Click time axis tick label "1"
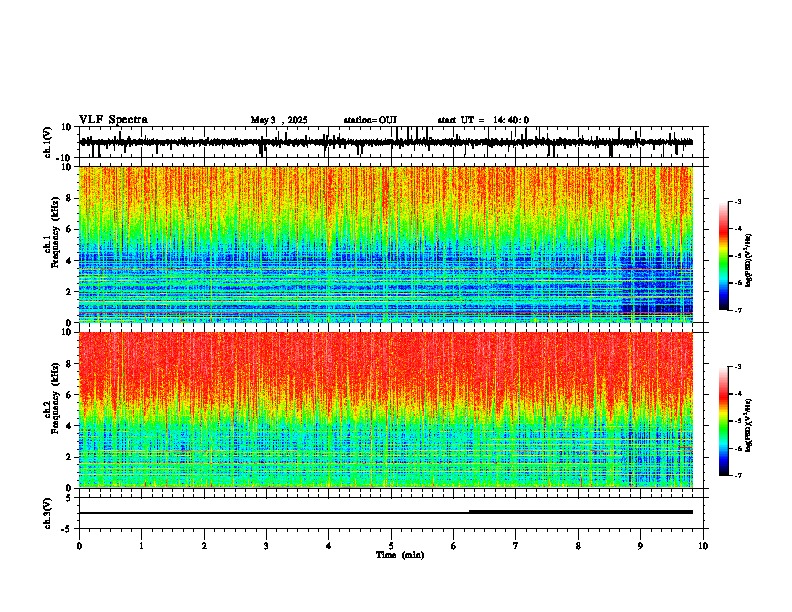Screen dimensions: 792x612 (x=141, y=546)
